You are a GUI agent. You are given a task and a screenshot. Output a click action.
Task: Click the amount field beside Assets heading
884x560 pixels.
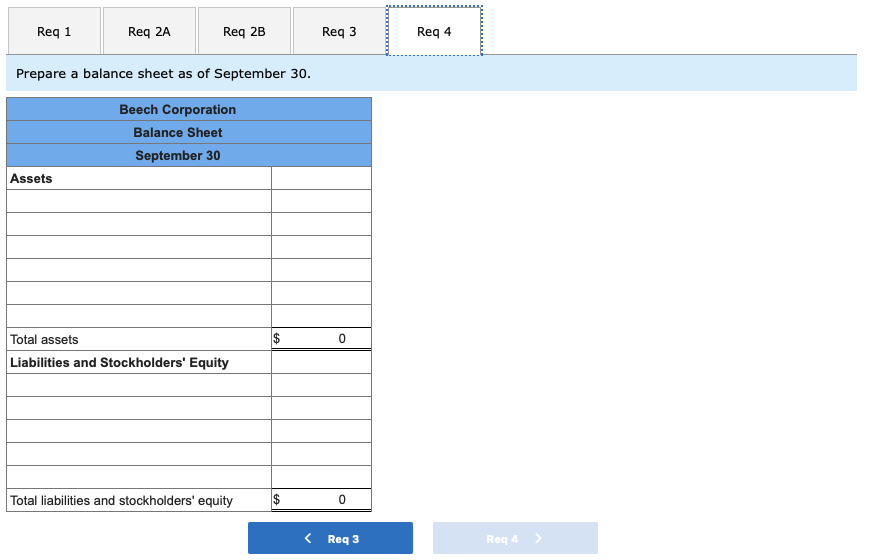point(321,178)
